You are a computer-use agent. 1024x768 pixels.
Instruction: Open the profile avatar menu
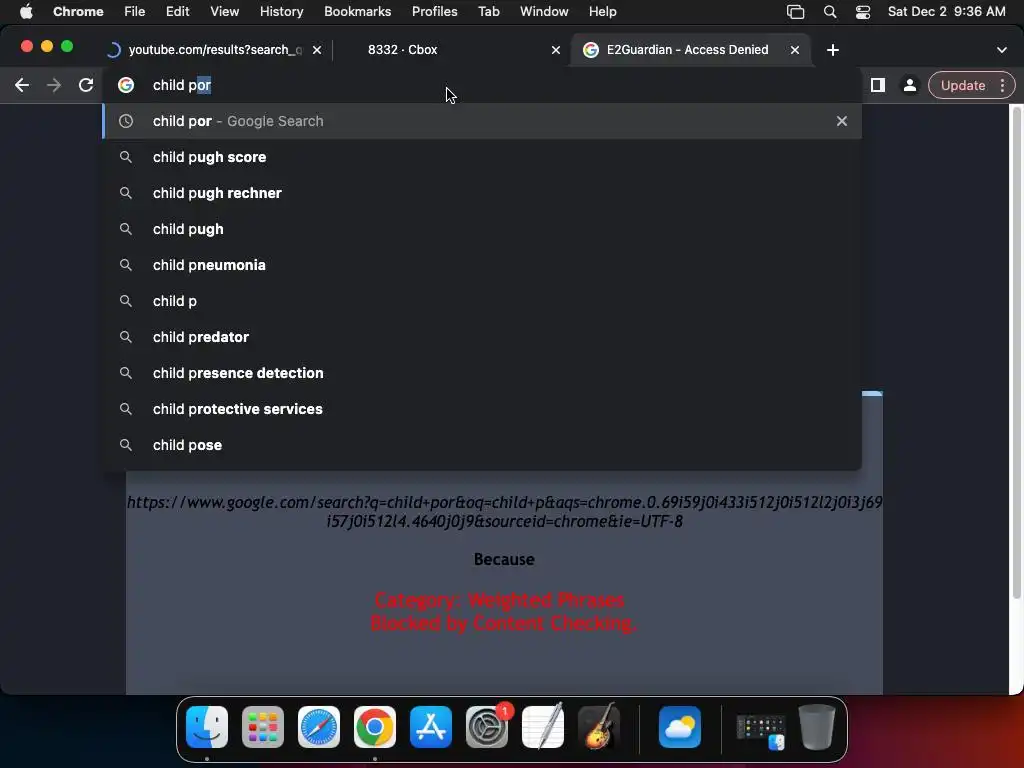909,86
